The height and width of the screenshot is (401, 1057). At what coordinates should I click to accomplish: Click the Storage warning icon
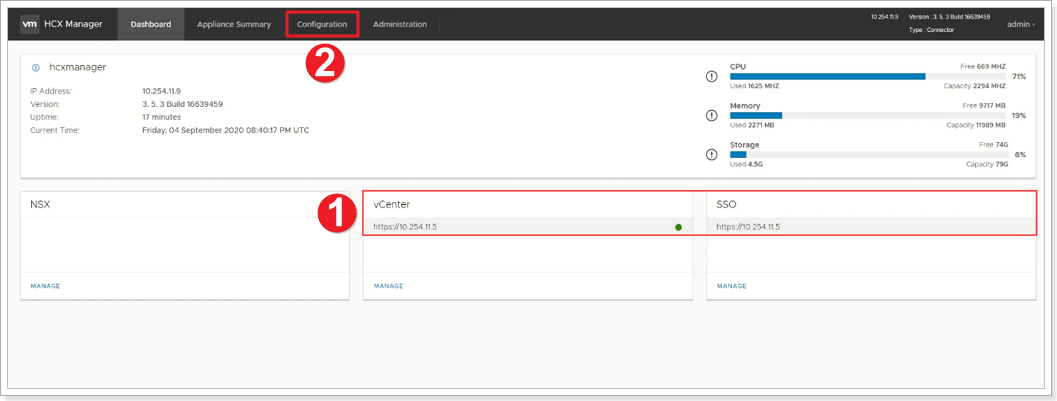tap(711, 155)
